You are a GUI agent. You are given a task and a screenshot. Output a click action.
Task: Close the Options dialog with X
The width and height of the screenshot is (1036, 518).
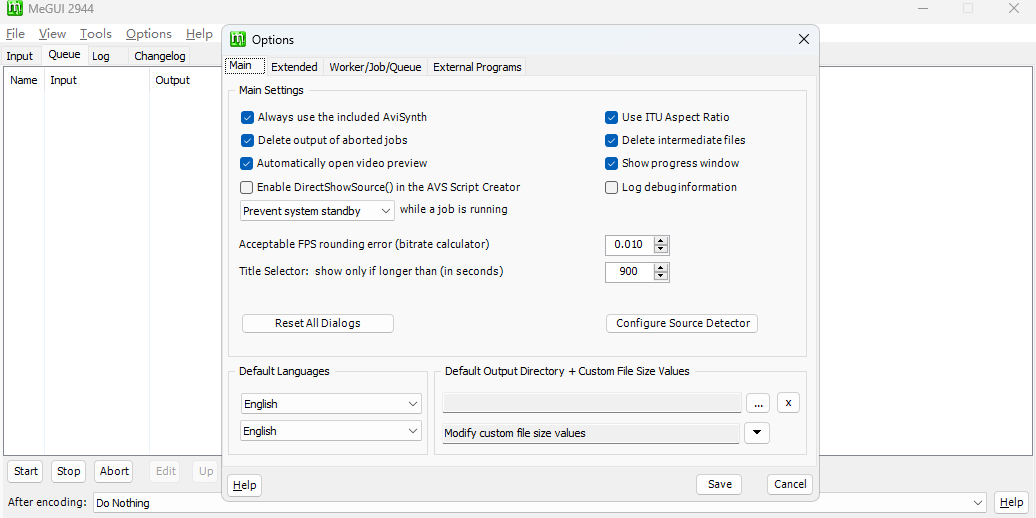(803, 39)
